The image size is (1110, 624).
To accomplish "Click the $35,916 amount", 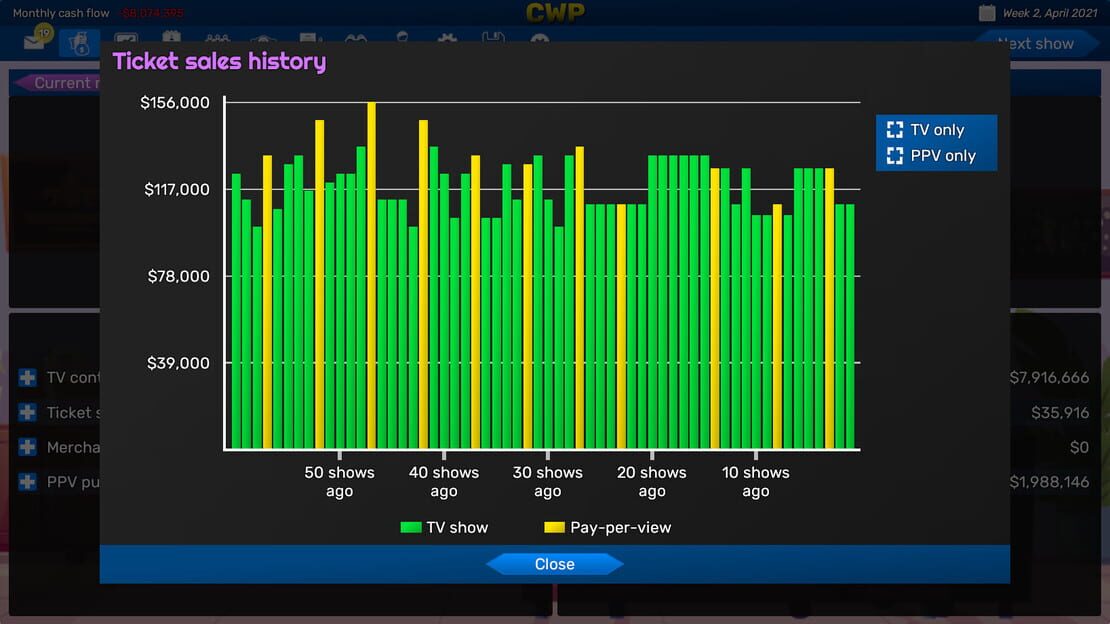I will pos(1060,412).
